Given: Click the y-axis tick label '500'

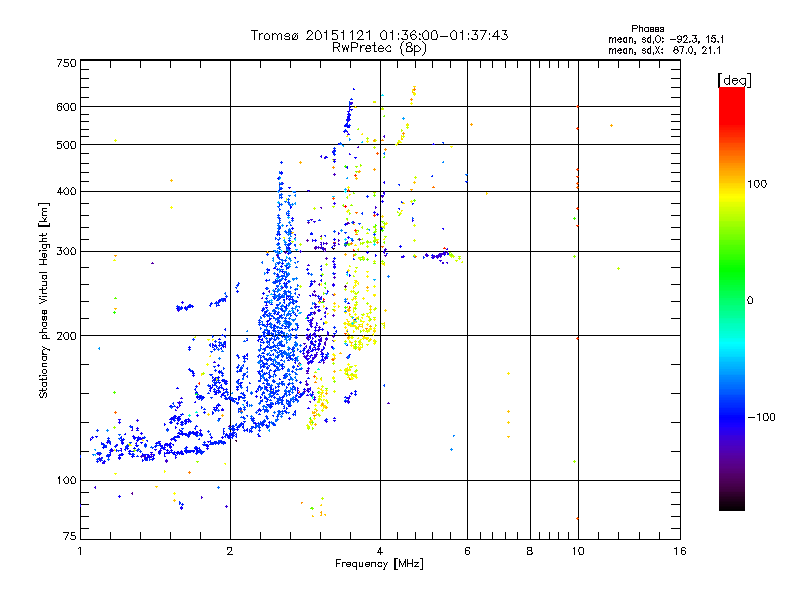Looking at the screenshot, I should click(67, 145).
